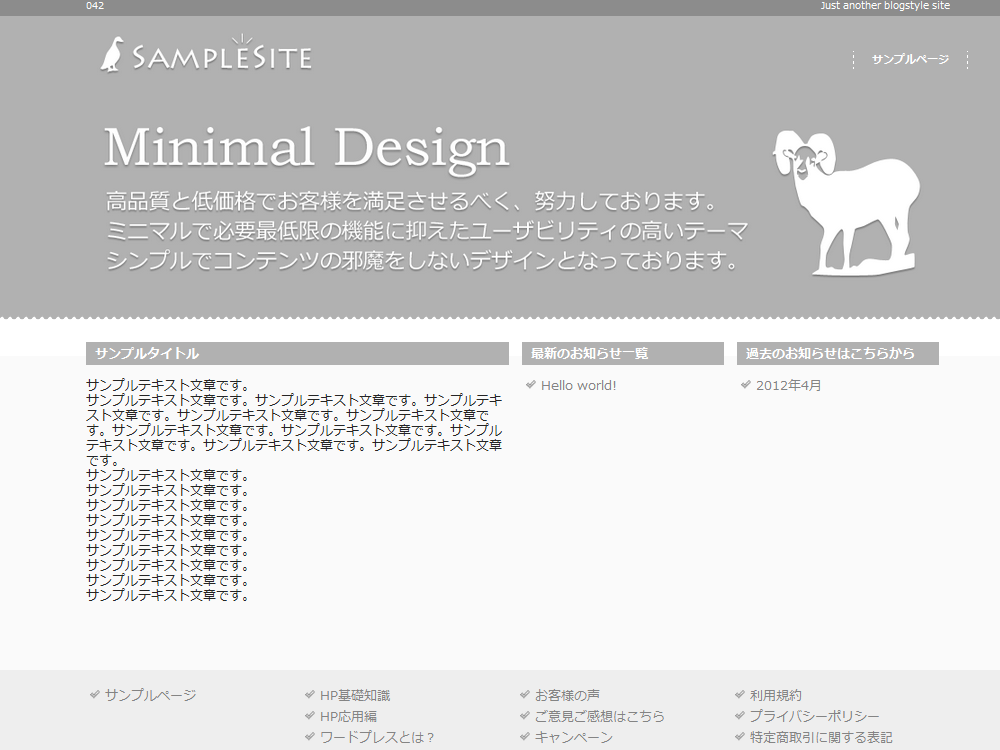
Task: Open the HP基礎知識 footer link
Action: tap(355, 695)
